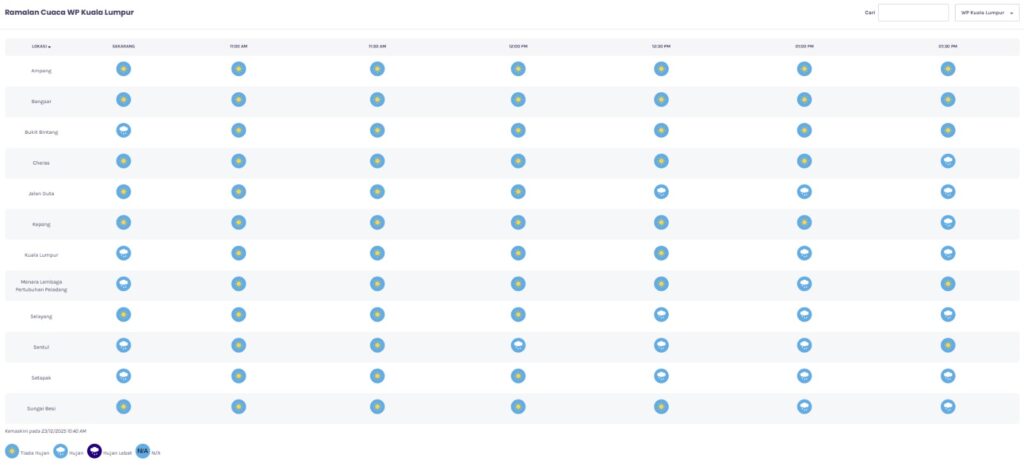
Task: Click Sungai Besi's rain icon at 01:00 PM
Action: [x=804, y=407]
